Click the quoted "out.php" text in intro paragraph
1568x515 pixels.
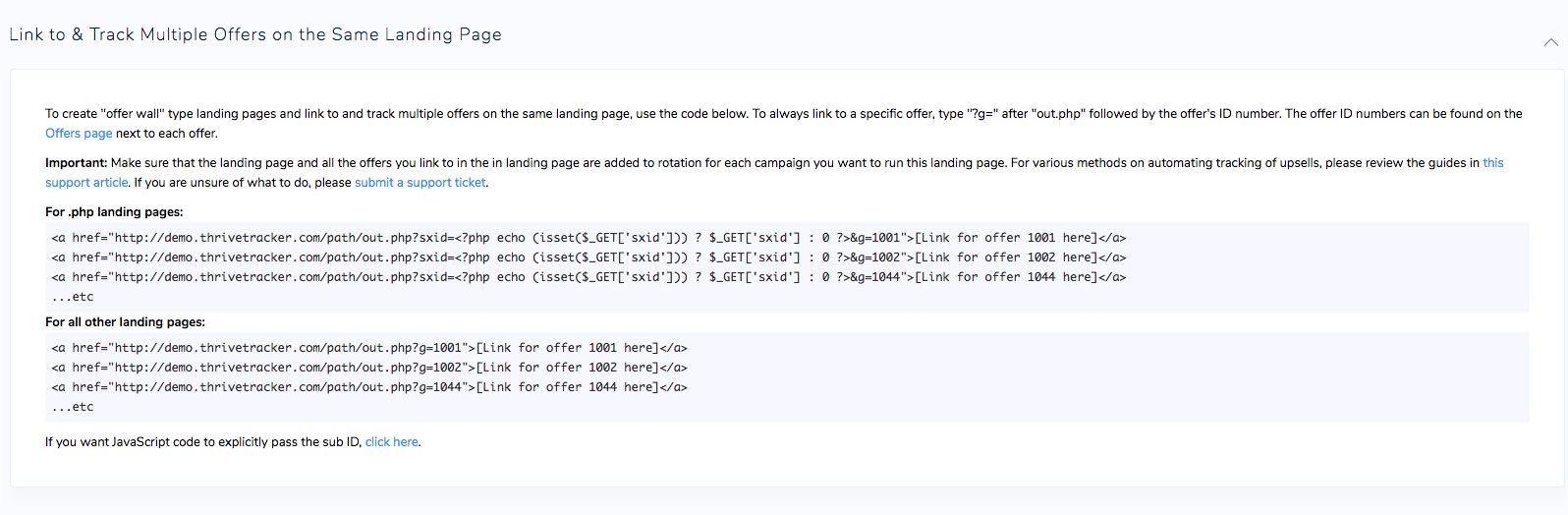(1058, 114)
